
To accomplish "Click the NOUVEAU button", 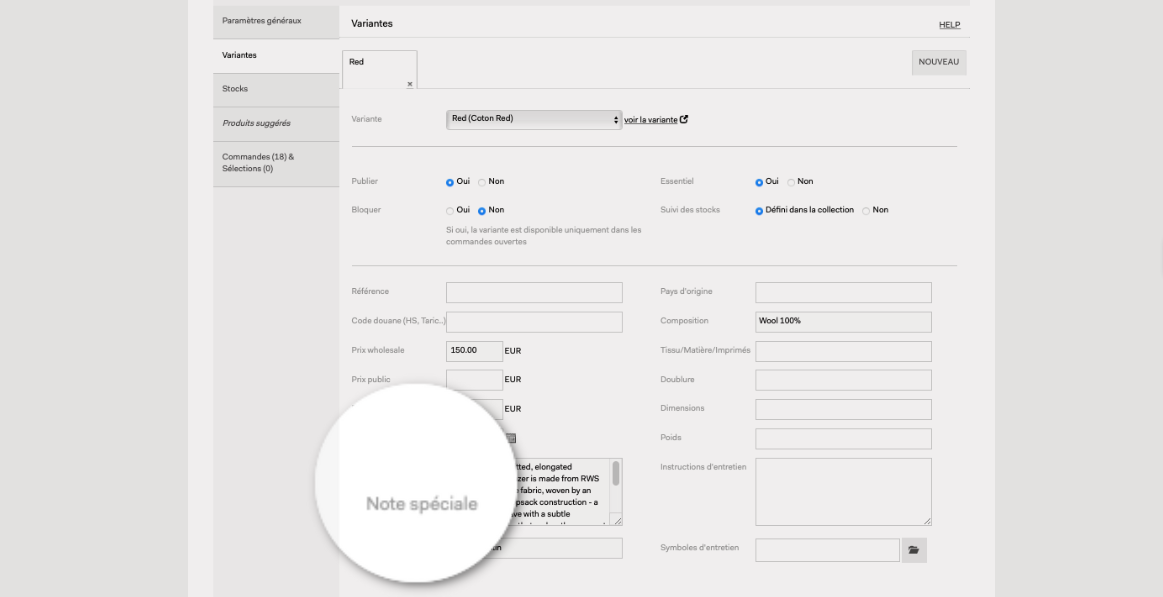I will coord(938,62).
